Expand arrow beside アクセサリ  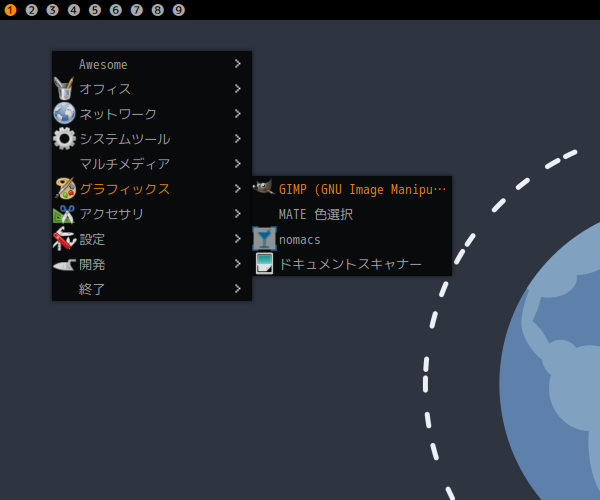point(238,213)
